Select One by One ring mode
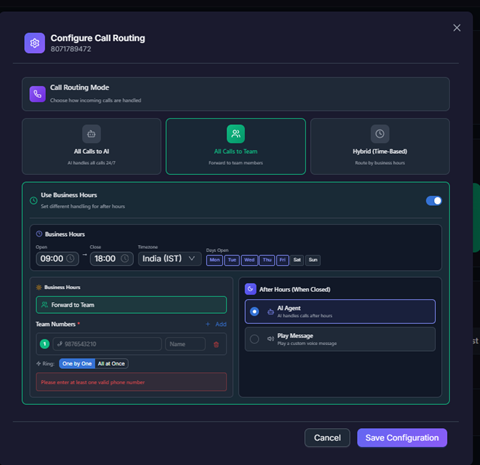This screenshot has height=465, width=480. [x=77, y=364]
